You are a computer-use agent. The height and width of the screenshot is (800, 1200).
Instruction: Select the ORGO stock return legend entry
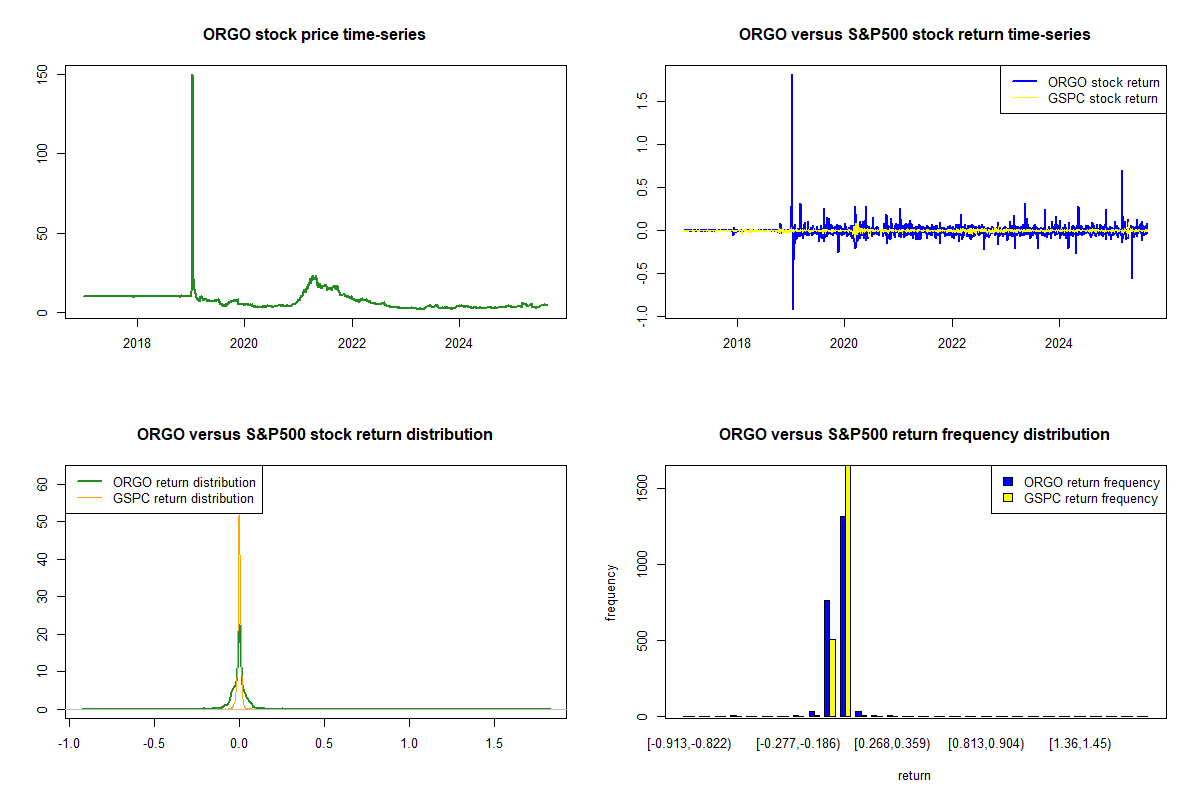pos(1103,82)
